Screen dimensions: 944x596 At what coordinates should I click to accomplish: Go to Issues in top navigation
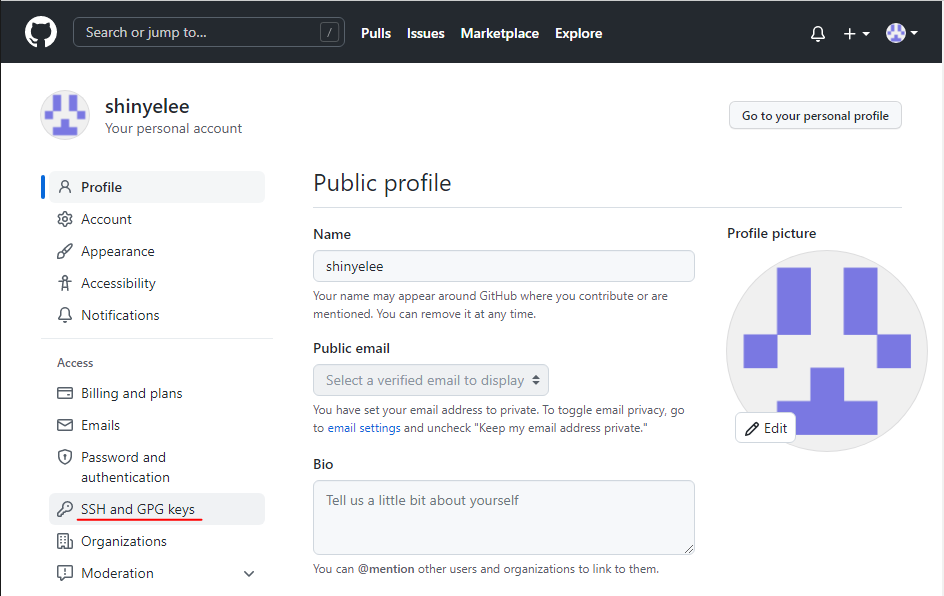click(x=426, y=34)
